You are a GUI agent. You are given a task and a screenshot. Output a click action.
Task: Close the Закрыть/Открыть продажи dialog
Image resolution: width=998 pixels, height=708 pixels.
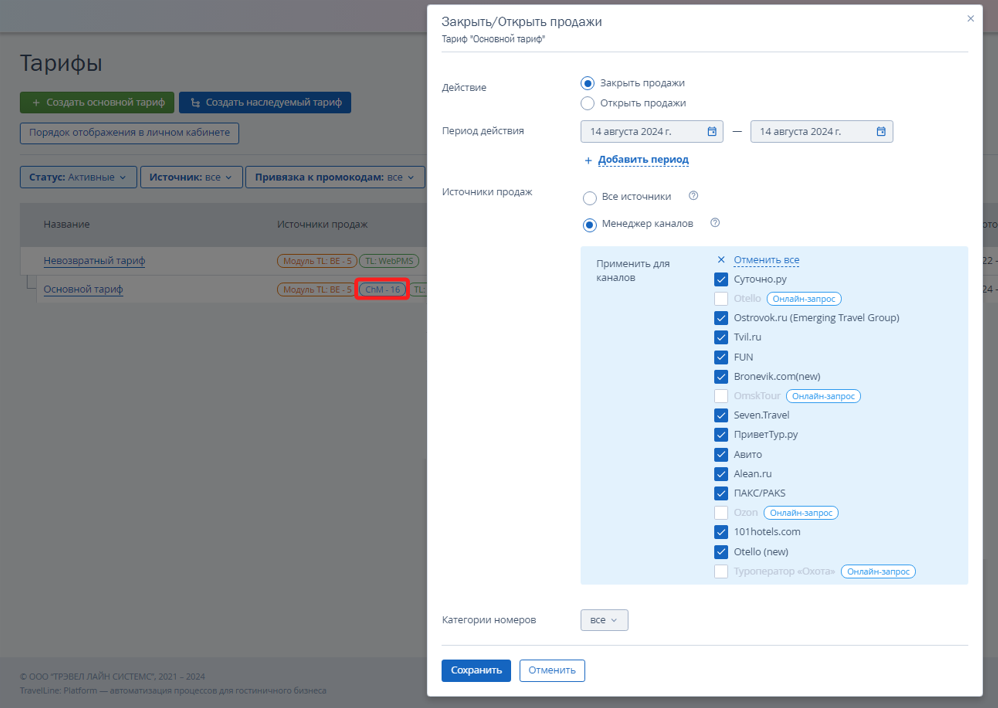point(971,18)
